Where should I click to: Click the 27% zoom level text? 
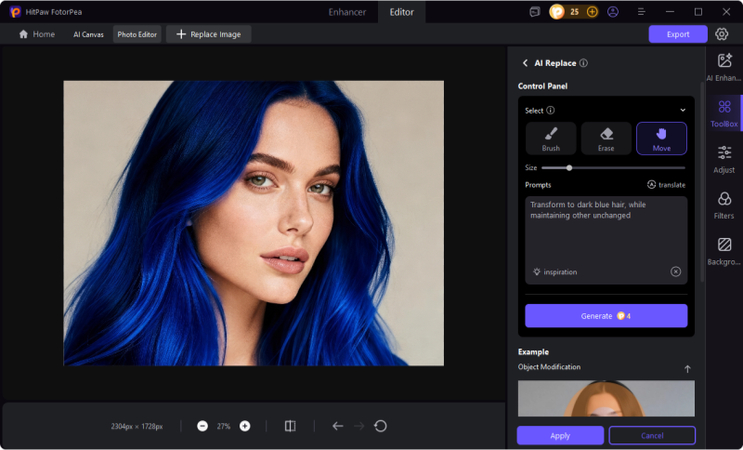coord(223,426)
